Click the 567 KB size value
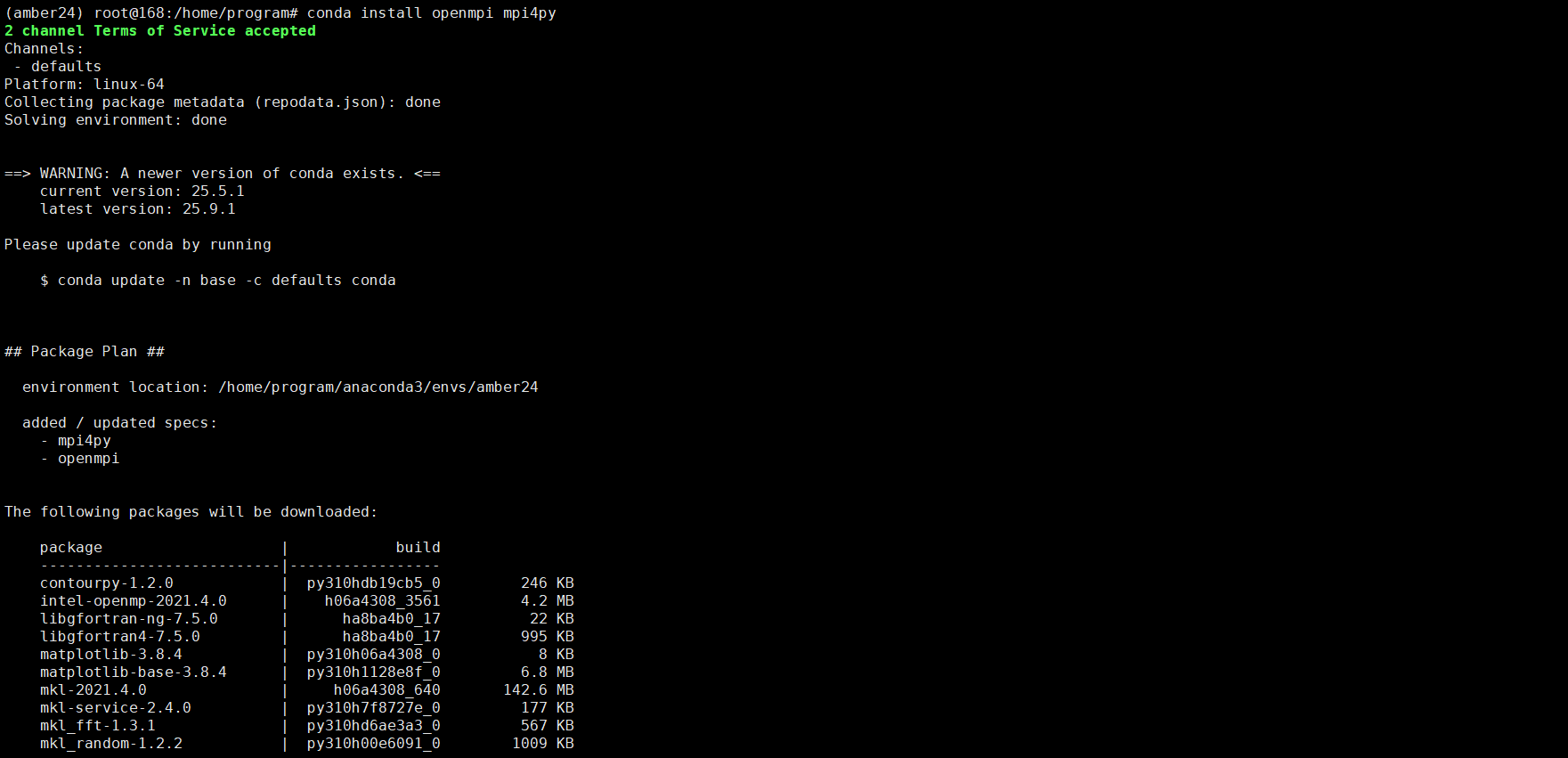The image size is (1568, 758). [548, 726]
